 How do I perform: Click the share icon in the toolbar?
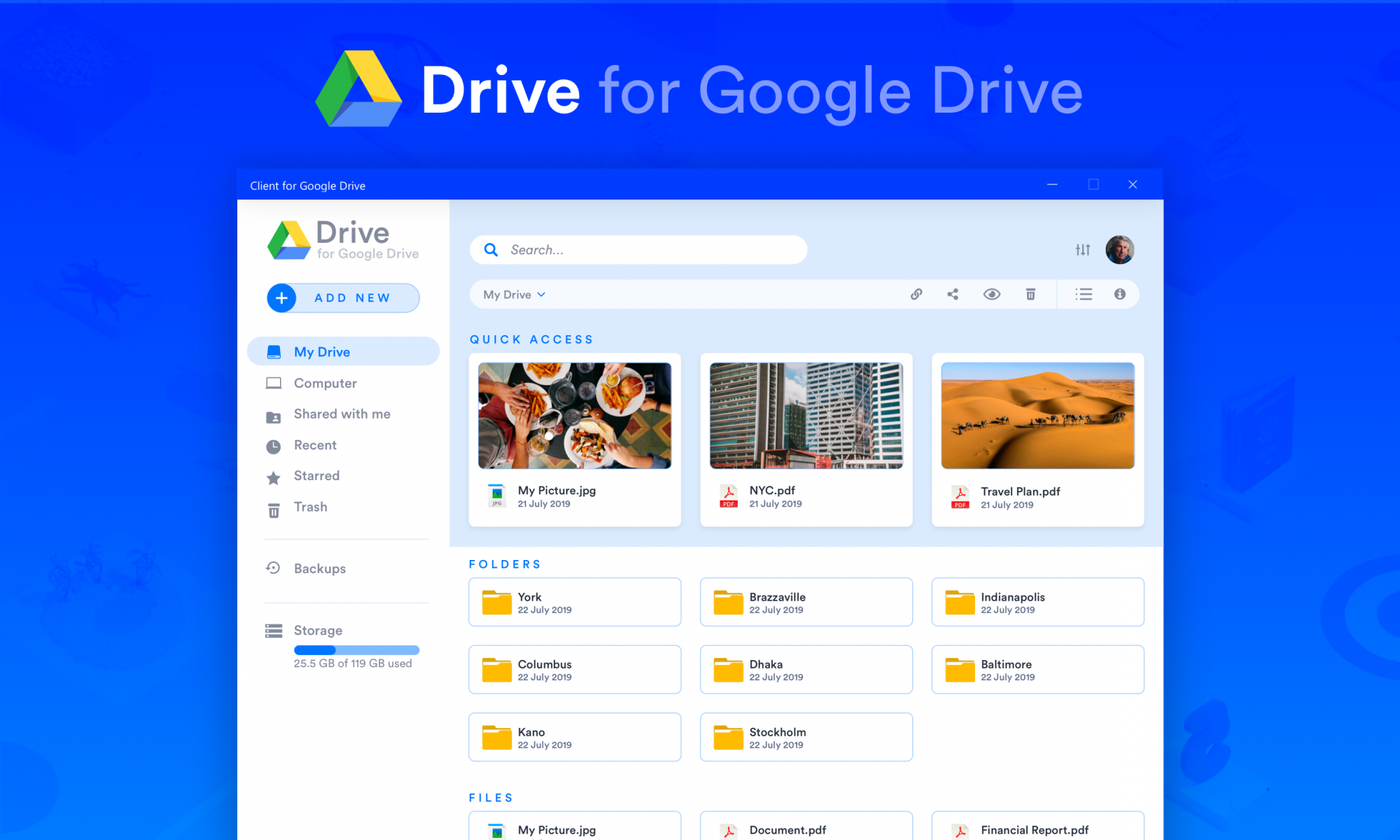[953, 295]
